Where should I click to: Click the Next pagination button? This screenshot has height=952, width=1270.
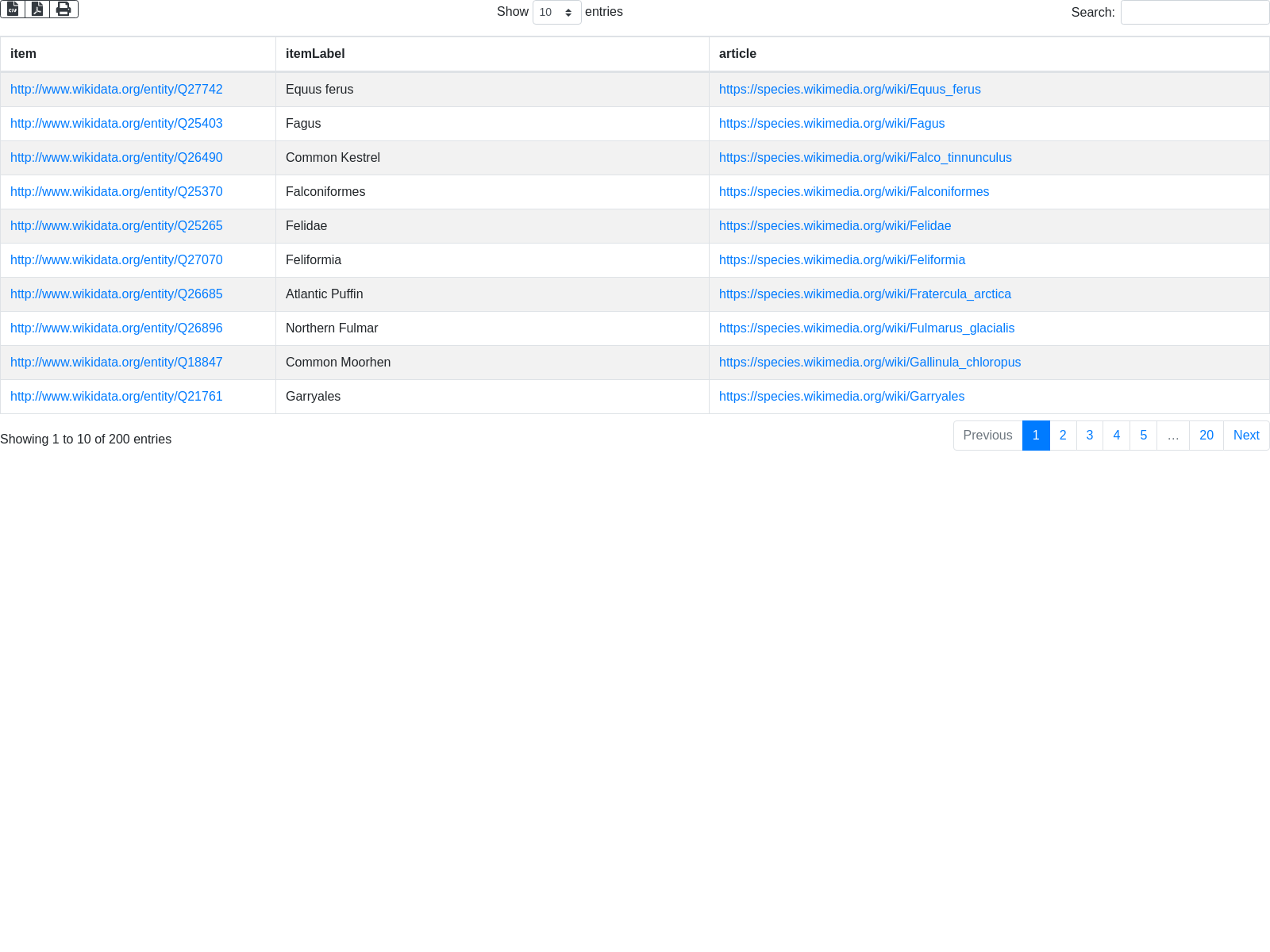(x=1246, y=436)
